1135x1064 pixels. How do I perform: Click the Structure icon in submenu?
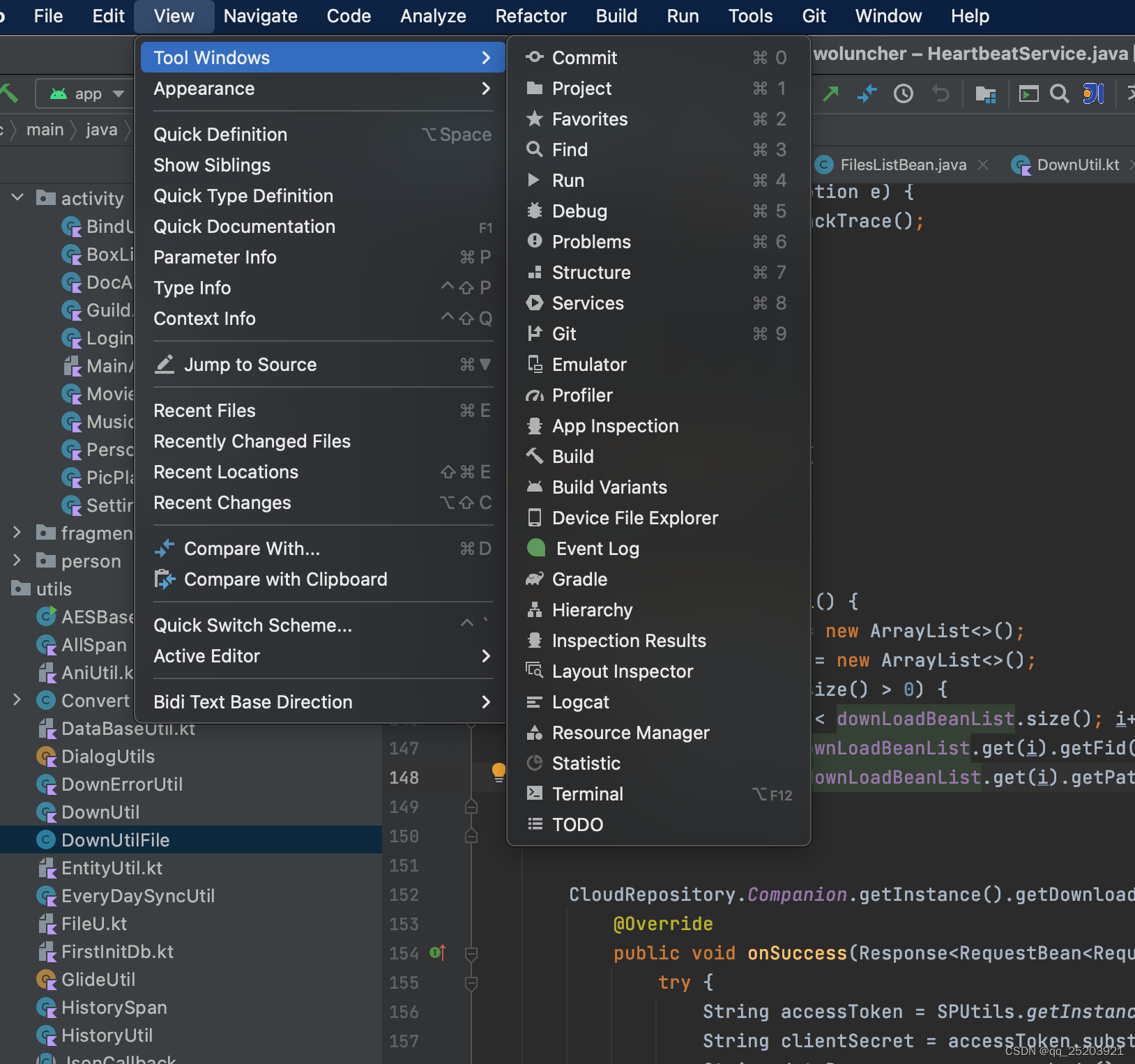click(535, 273)
